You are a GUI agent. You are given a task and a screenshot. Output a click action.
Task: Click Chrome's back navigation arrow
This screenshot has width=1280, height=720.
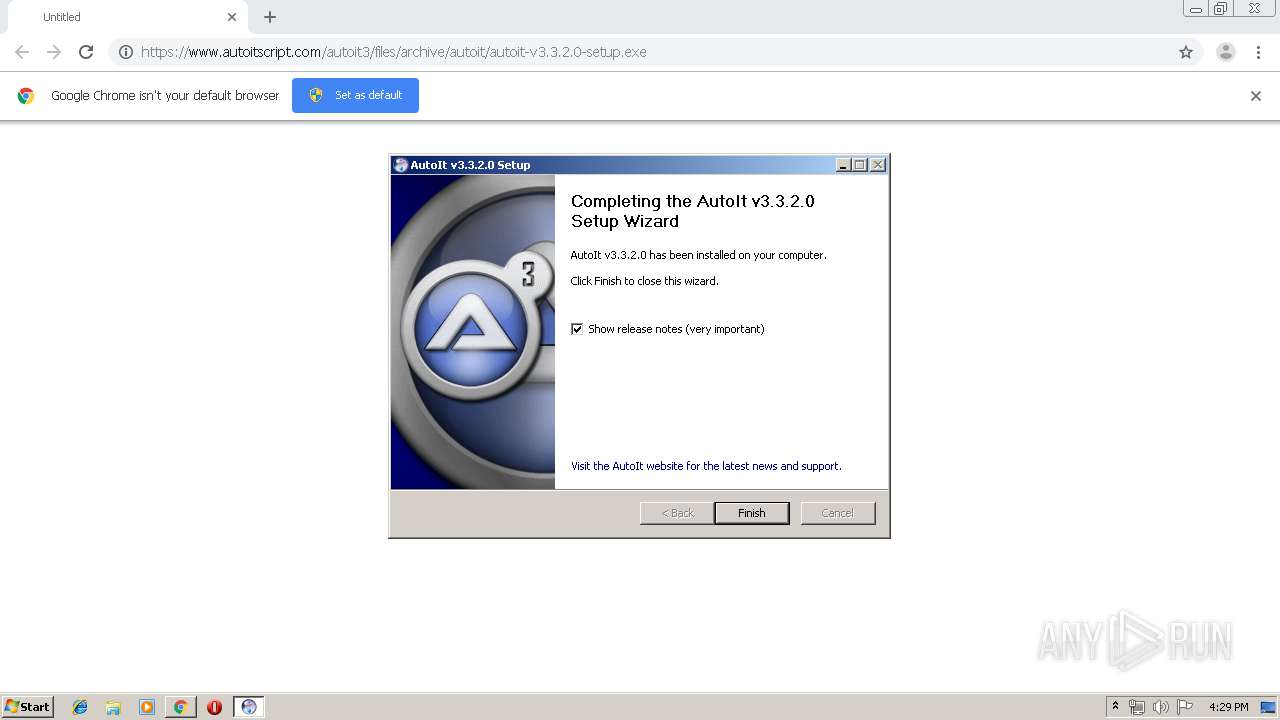pos(22,52)
